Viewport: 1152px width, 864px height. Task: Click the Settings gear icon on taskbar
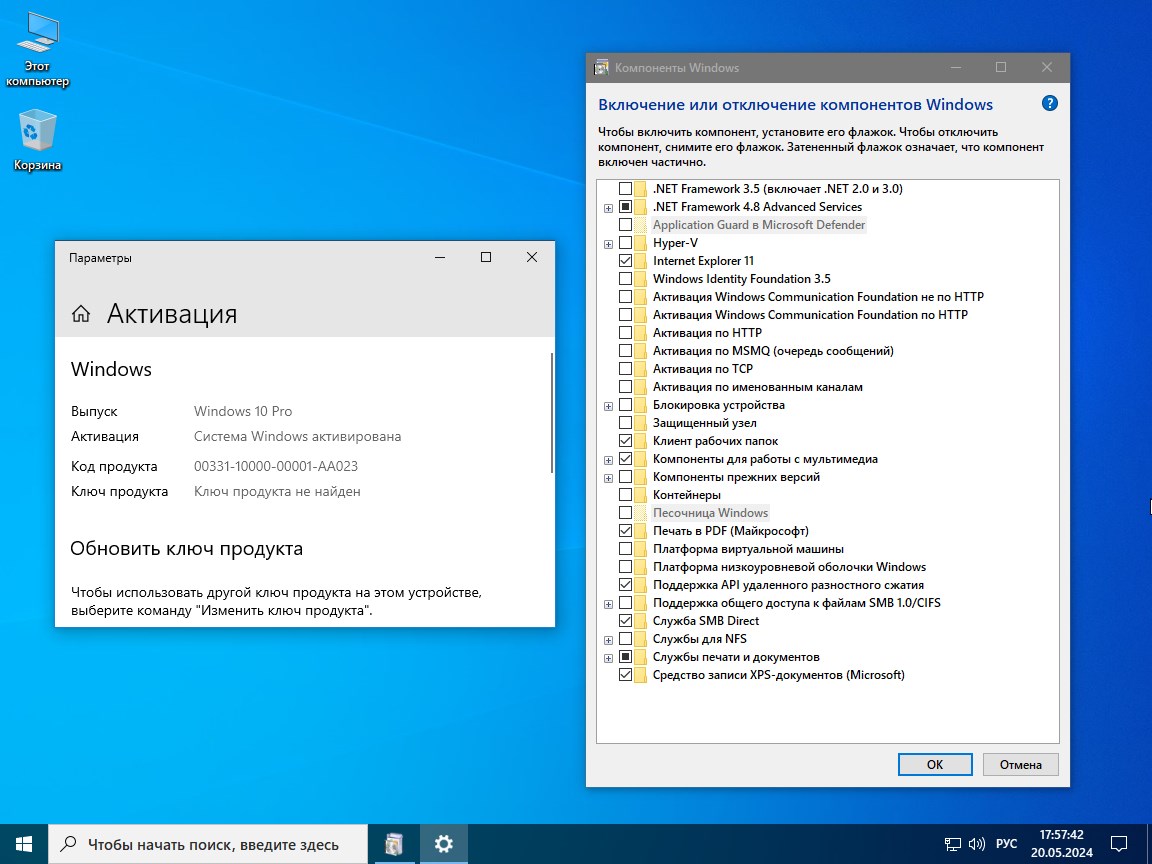[x=443, y=843]
